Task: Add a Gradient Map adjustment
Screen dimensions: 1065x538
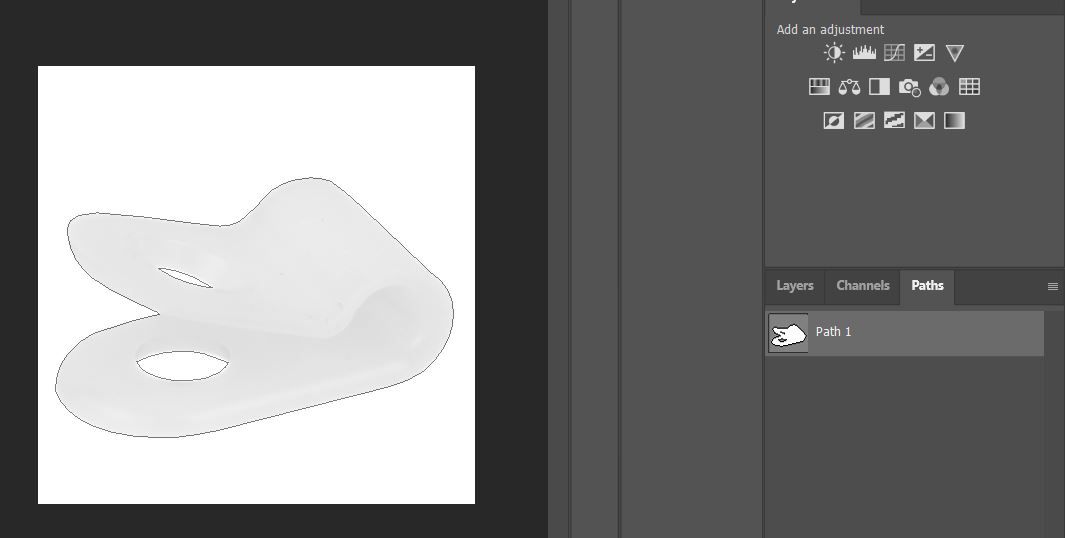Action: 954,121
